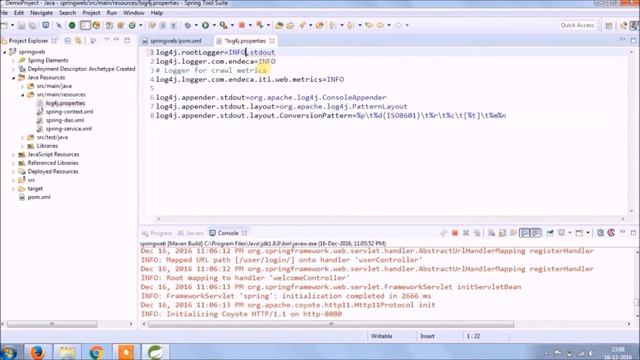Click the green Boot Dashboard circle icon
Image resolution: width=640 pixels, height=360 pixels.
coord(72,25)
